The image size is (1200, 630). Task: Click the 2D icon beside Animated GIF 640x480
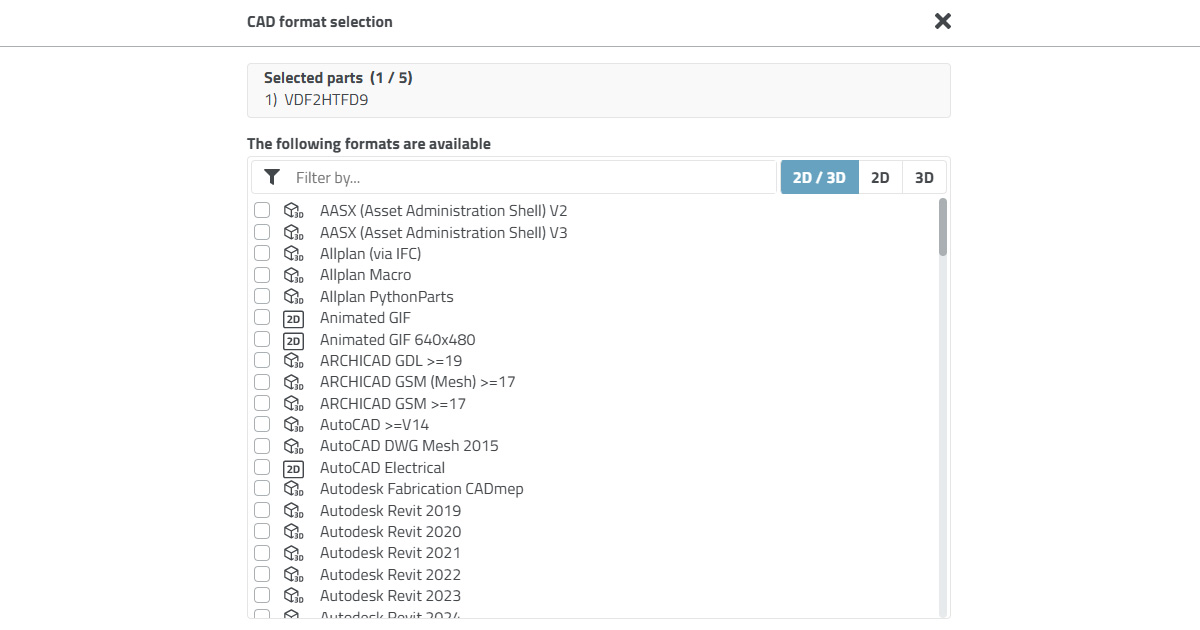293,340
